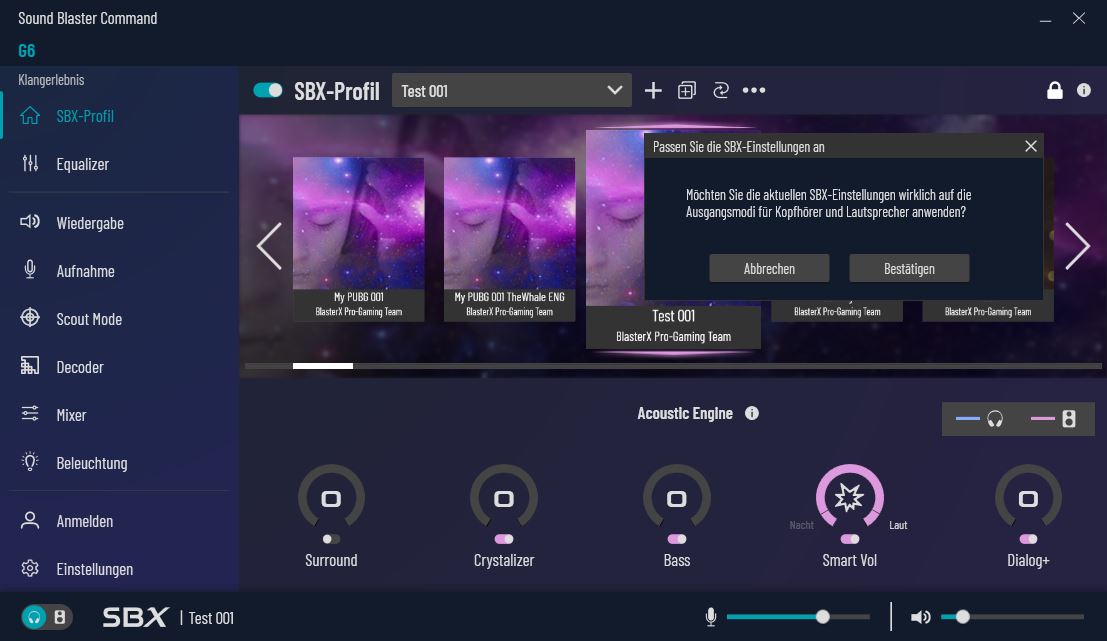1107x641 pixels.
Task: Click the Mixer sliders icon
Action: click(x=30, y=413)
